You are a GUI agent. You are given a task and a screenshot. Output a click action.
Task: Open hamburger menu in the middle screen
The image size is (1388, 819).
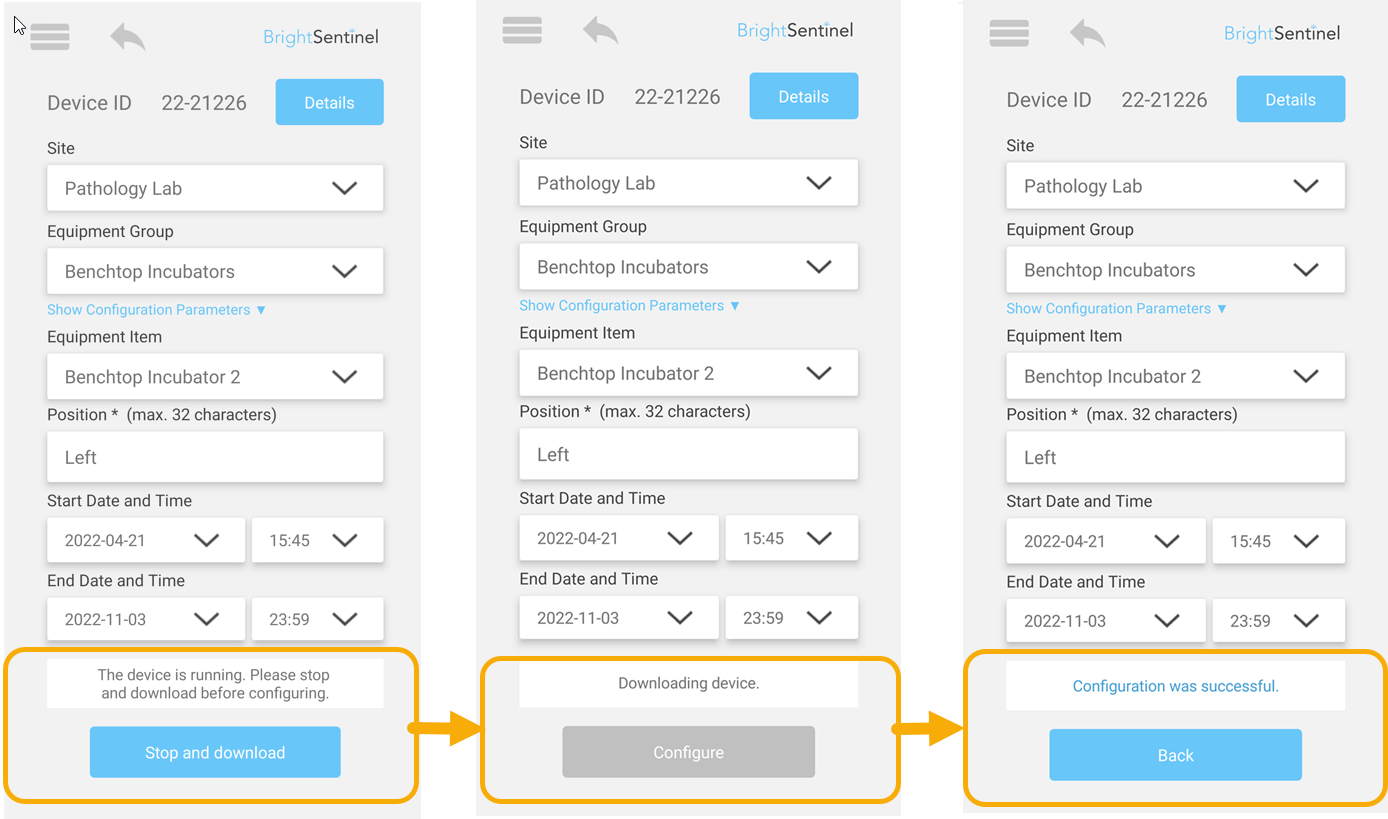tap(522, 30)
